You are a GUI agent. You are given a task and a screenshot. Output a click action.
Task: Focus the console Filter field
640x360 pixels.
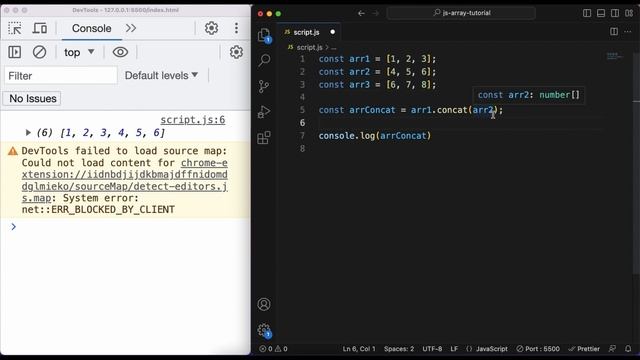click(61, 76)
